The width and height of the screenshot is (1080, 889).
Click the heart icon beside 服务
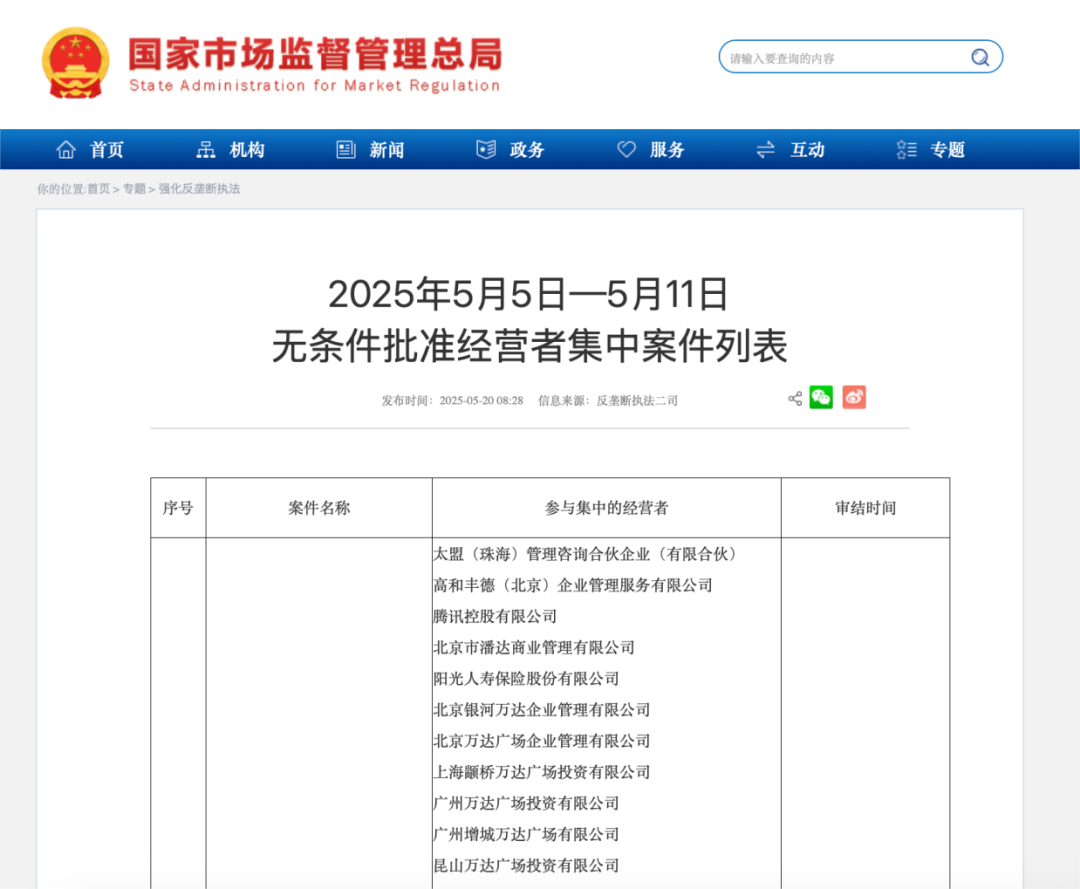pyautogui.click(x=626, y=149)
